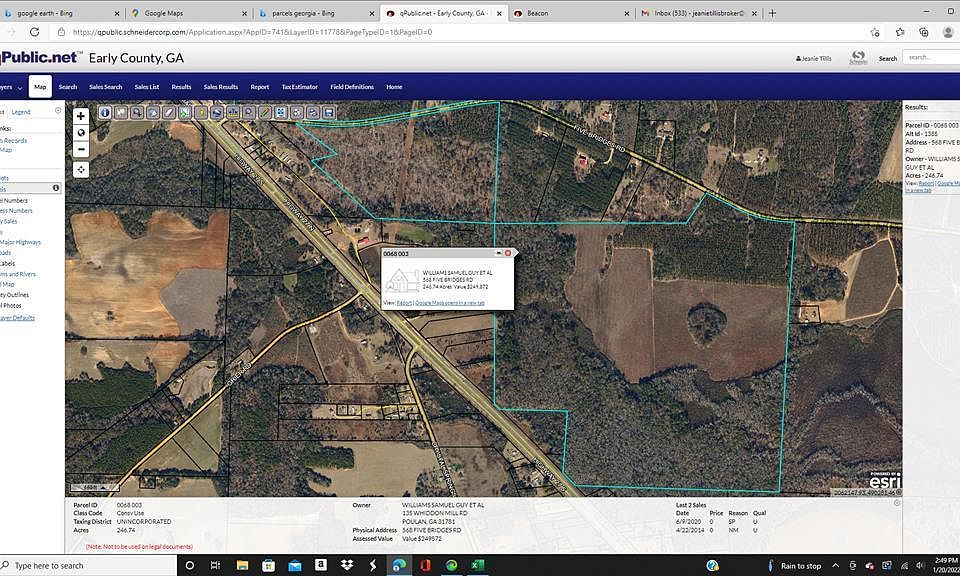This screenshot has width=960, height=576.
Task: Open the Sales Search tab
Action: coord(105,87)
